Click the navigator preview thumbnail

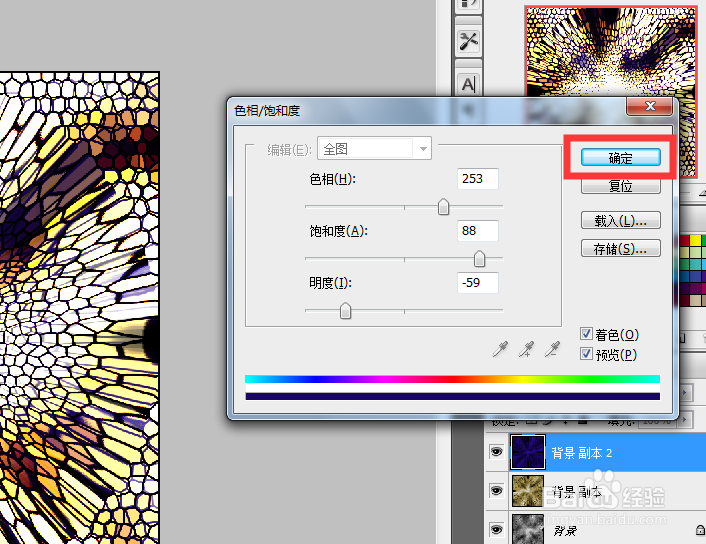tap(611, 52)
